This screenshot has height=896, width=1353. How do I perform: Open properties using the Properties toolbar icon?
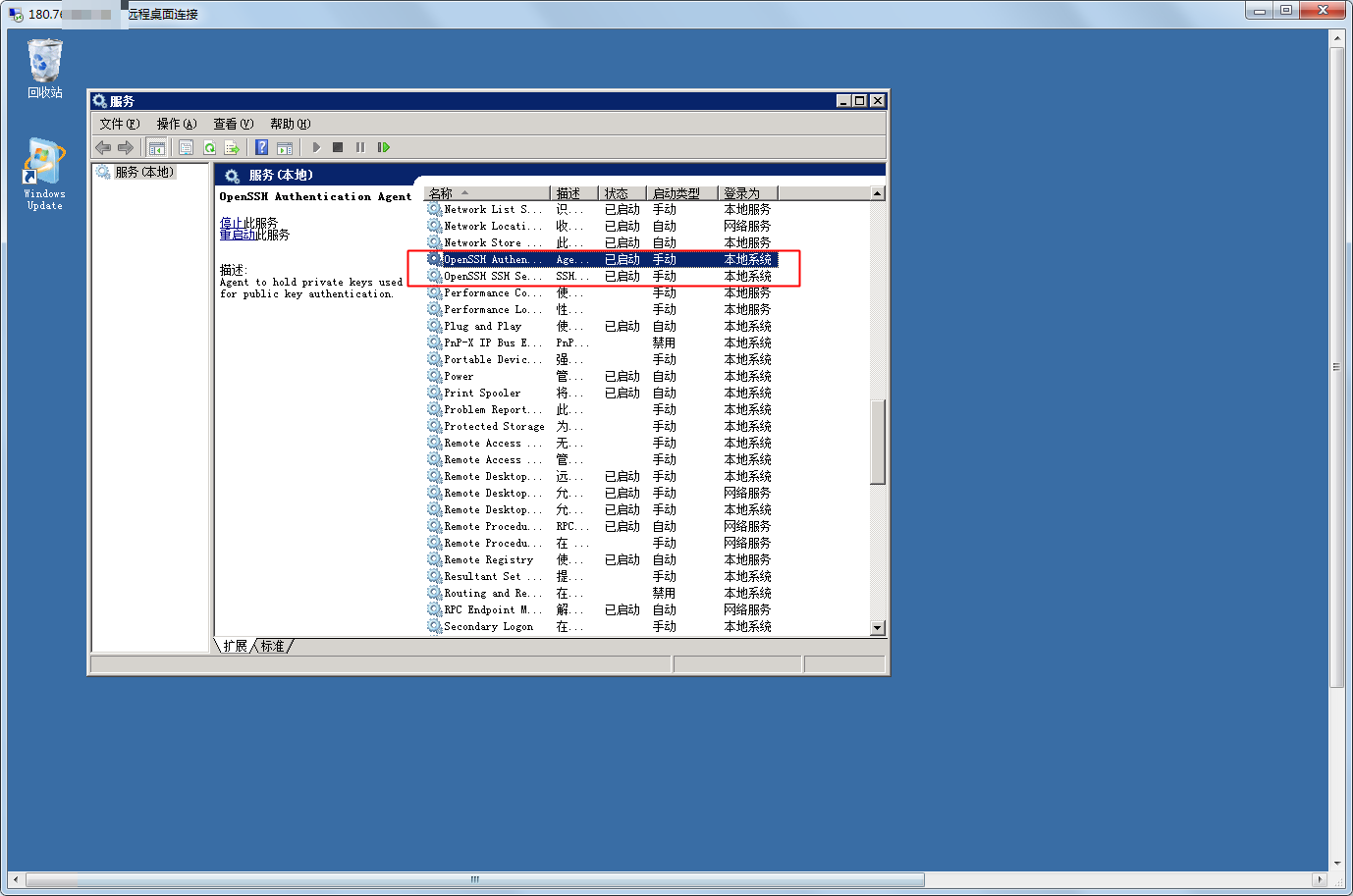[186, 147]
